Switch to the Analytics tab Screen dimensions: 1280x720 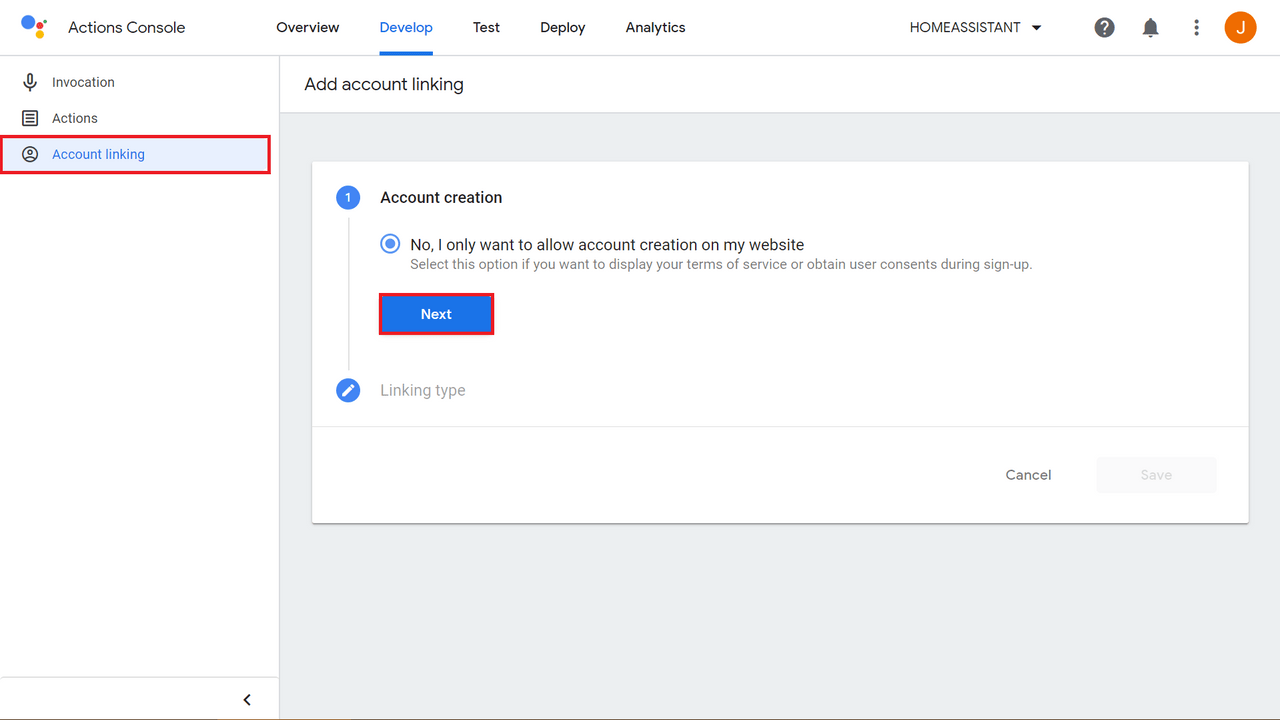(x=655, y=28)
